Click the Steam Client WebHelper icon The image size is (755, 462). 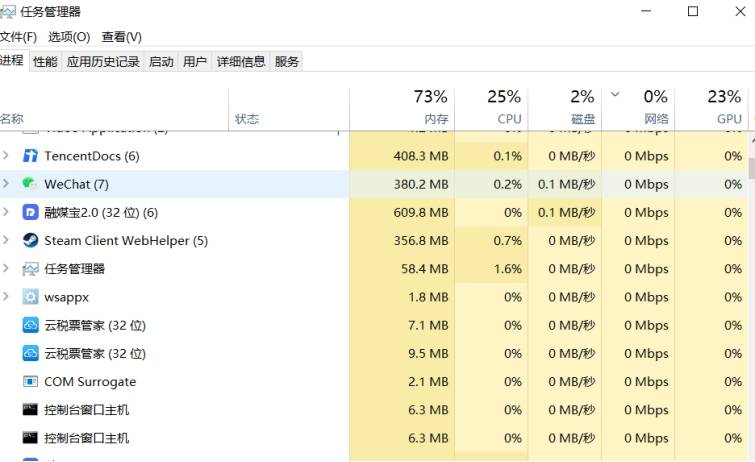[30, 240]
